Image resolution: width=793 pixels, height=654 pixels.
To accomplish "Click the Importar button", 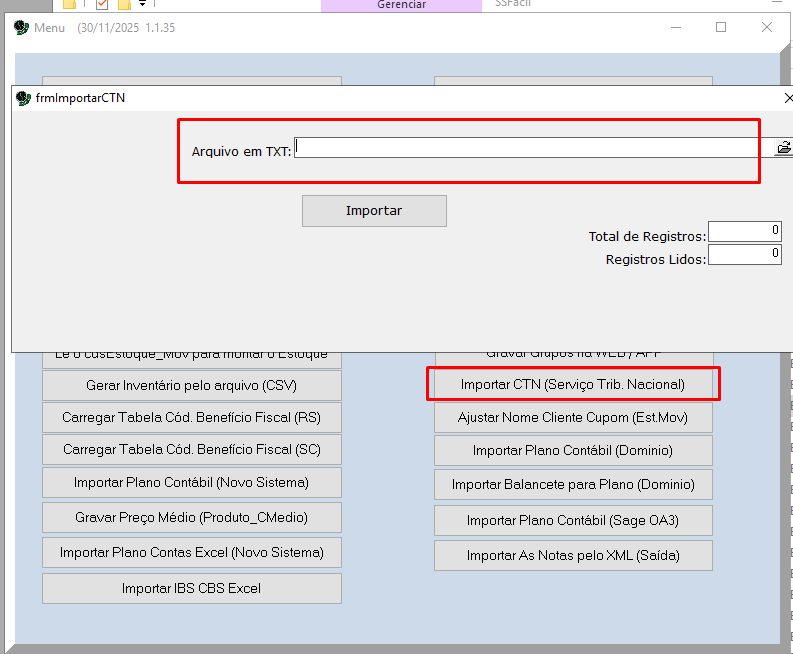I will click(374, 211).
